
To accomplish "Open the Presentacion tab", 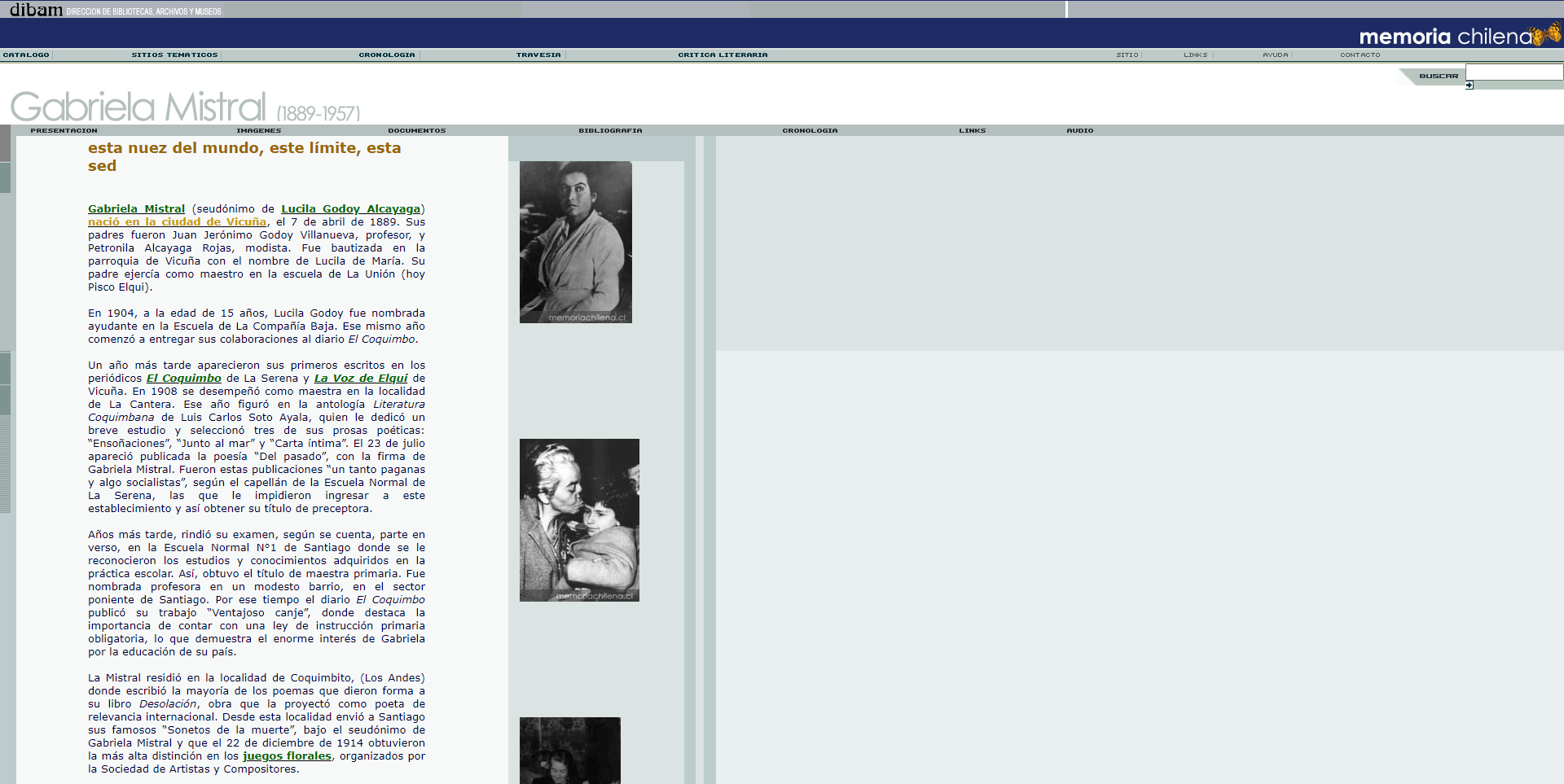I will [x=64, y=130].
